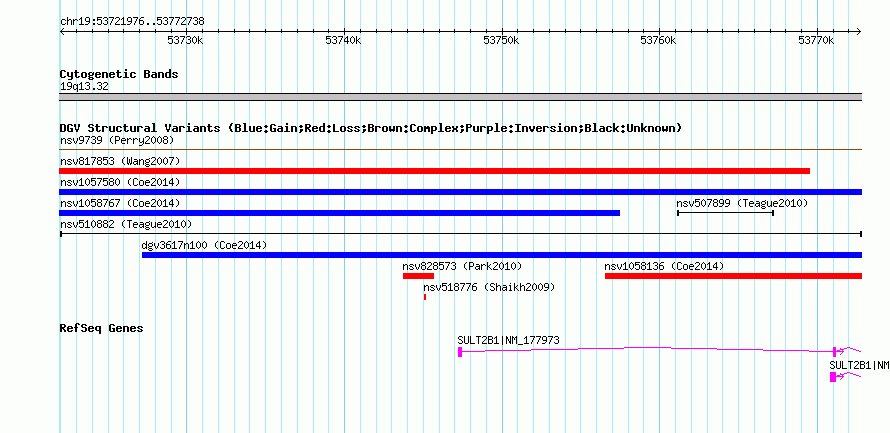The width and height of the screenshot is (890, 433).
Task: Click the nsv9739 (Perry2008) label
Action: [117, 140]
